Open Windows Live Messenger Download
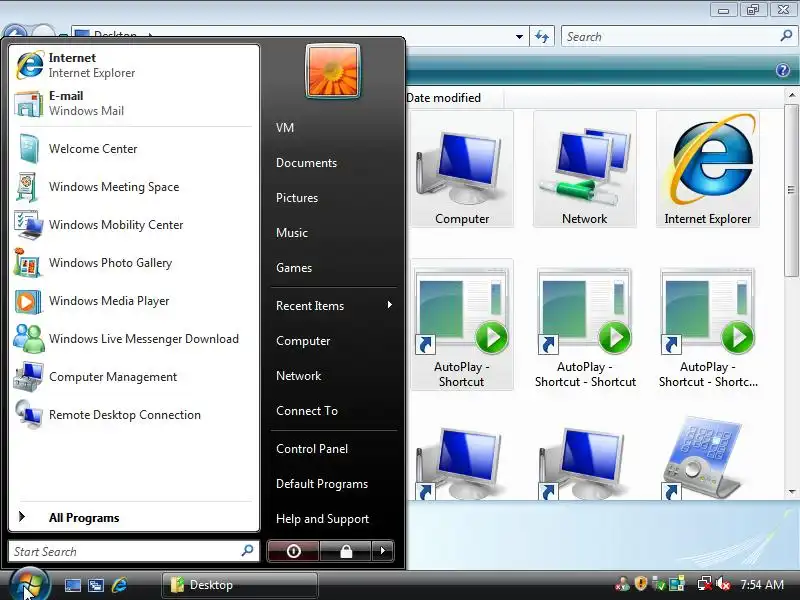Viewport: 800px width, 600px height. click(x=134, y=339)
